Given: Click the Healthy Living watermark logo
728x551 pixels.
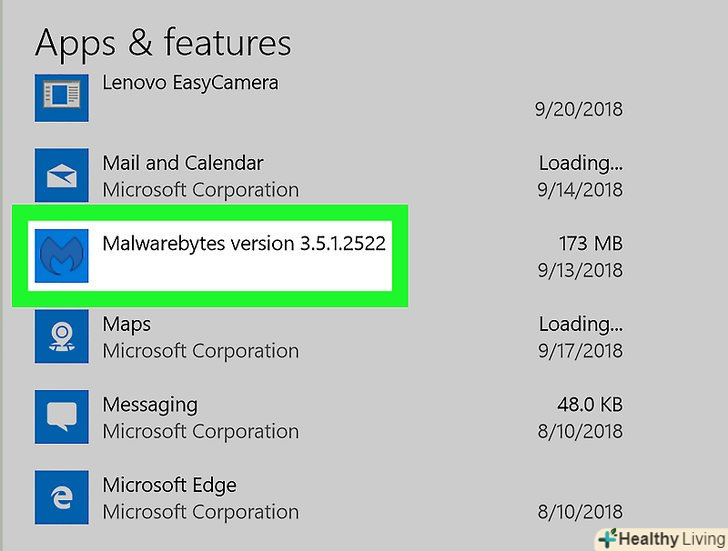Looking at the screenshot, I should click(x=661, y=538).
